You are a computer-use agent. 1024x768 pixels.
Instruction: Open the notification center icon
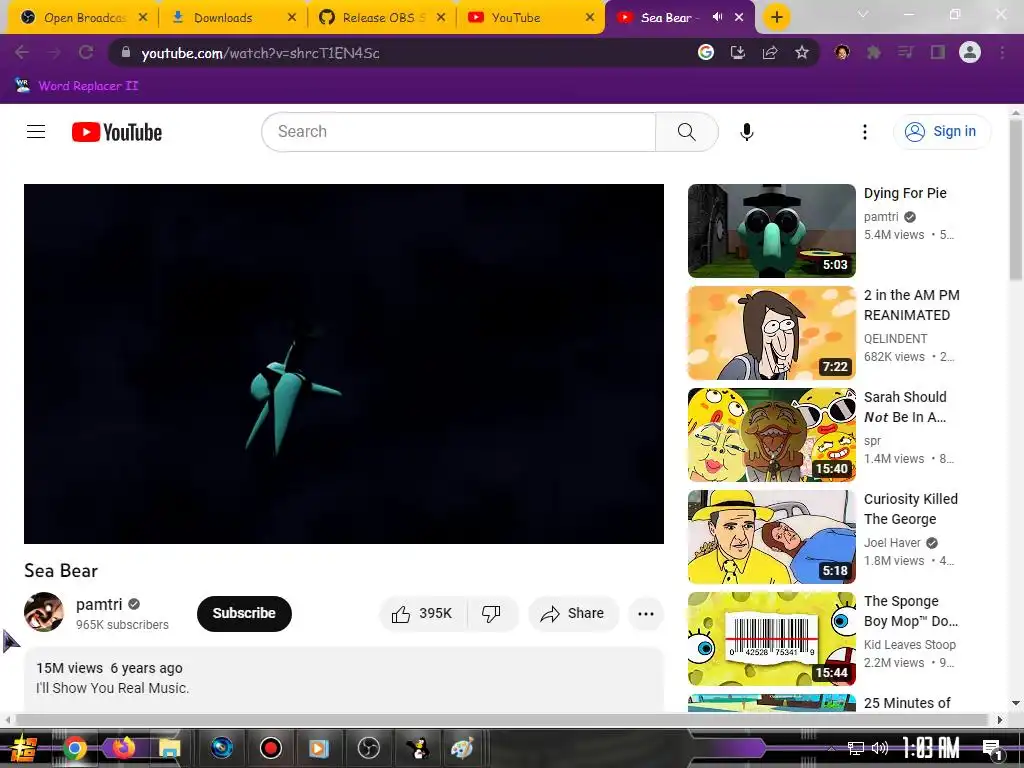click(x=993, y=749)
